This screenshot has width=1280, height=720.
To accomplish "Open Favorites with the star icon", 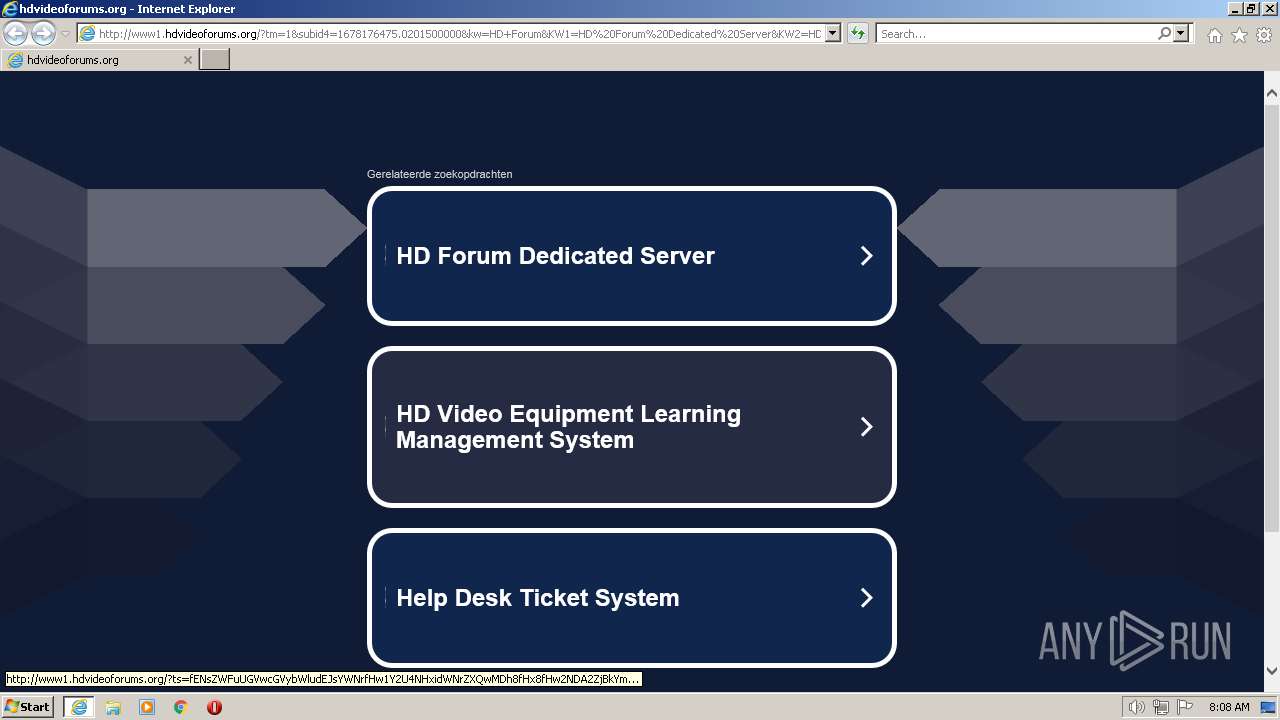I will click(x=1239, y=35).
